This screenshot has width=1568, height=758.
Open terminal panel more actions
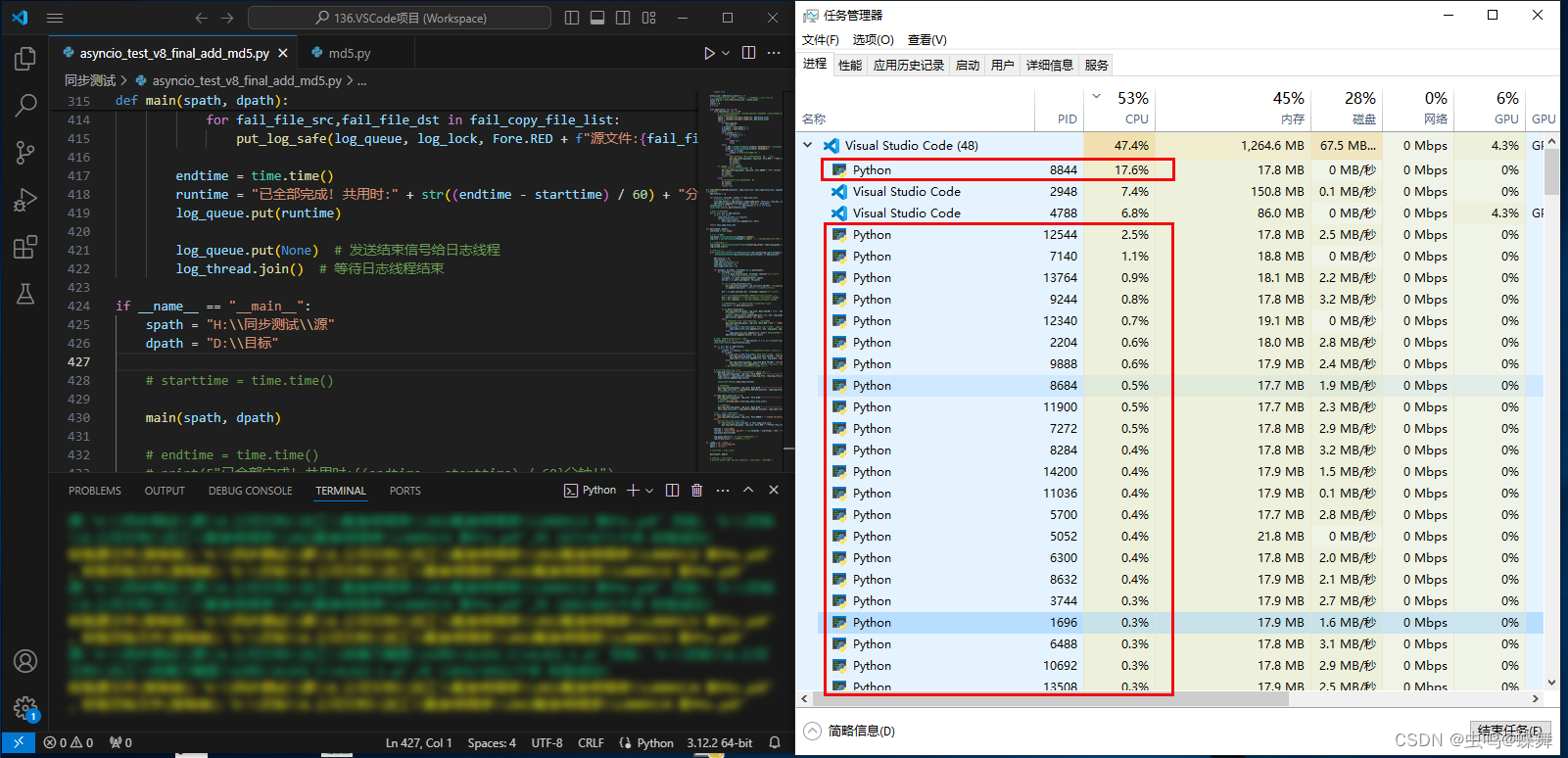723,490
